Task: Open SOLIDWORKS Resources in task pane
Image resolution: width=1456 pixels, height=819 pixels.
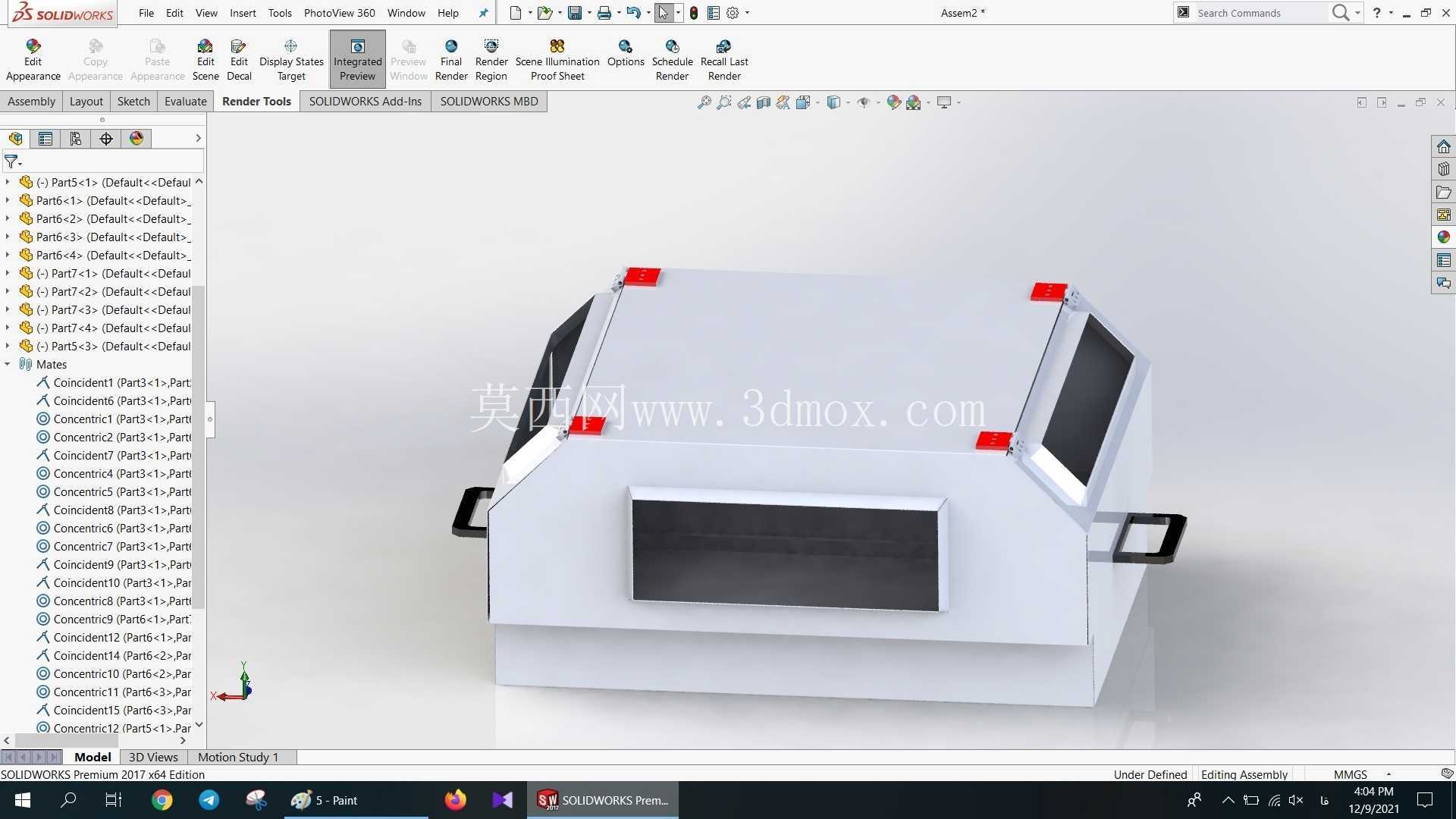Action: tap(1443, 146)
